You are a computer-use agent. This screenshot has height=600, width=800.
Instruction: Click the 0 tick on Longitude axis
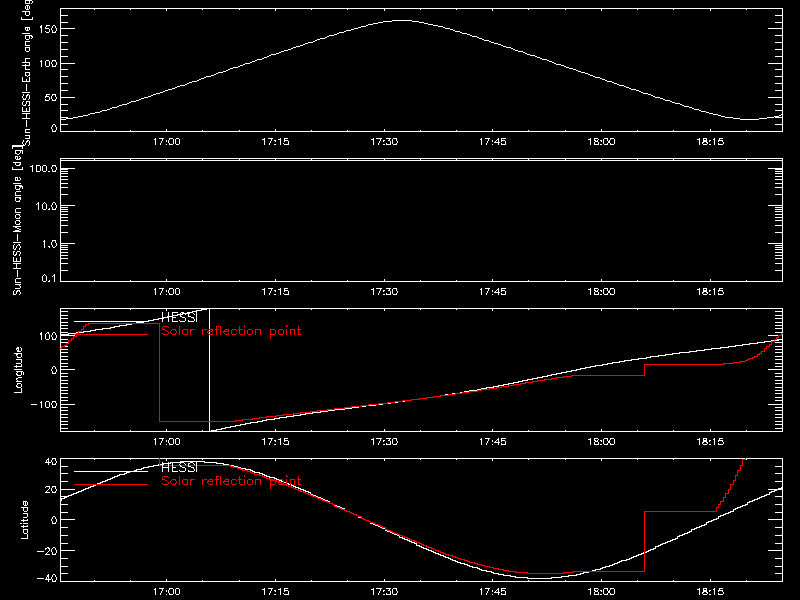54,370
